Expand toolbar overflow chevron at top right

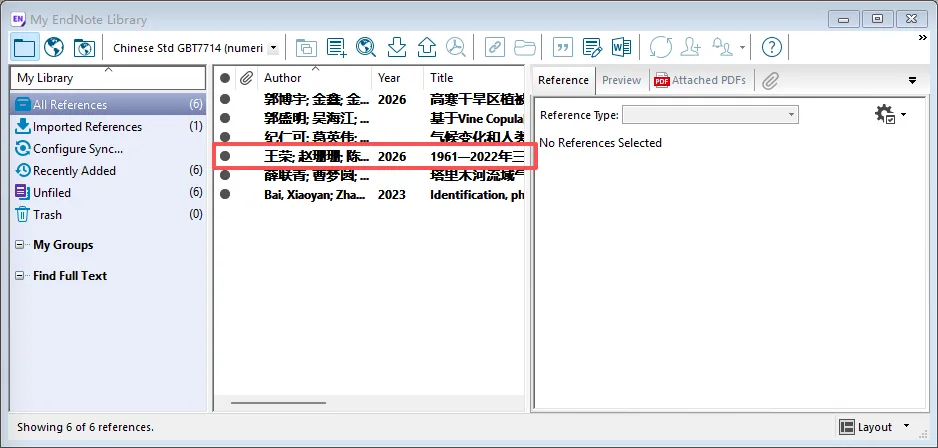(x=922, y=38)
